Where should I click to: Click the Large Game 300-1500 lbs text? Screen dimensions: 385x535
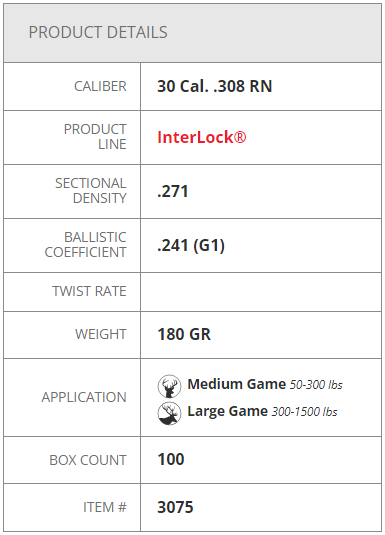pyautogui.click(x=262, y=411)
